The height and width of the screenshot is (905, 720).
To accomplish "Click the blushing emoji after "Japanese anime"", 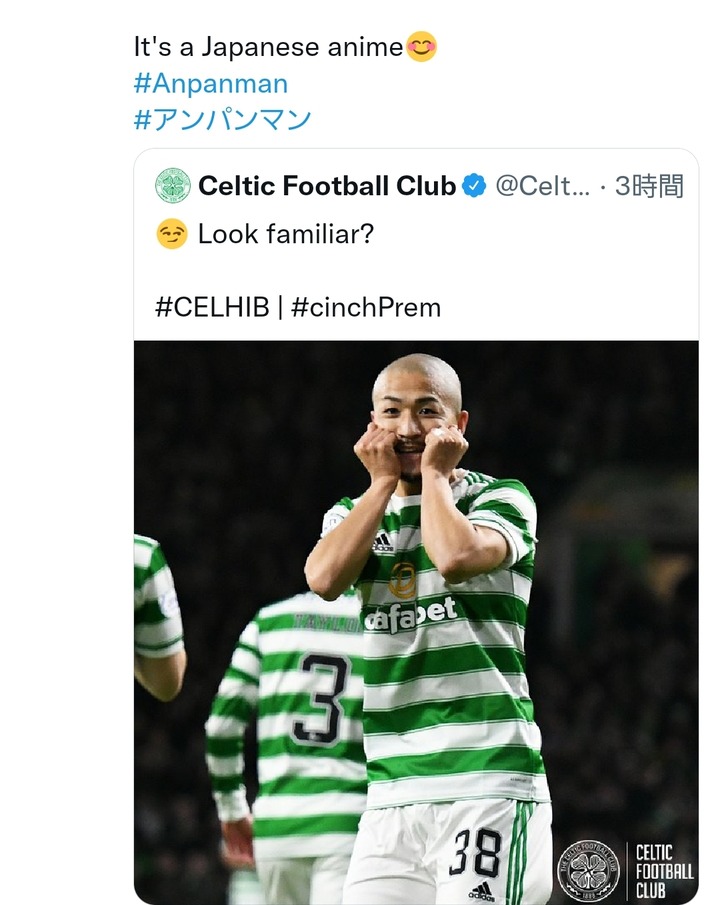I will 421,46.
